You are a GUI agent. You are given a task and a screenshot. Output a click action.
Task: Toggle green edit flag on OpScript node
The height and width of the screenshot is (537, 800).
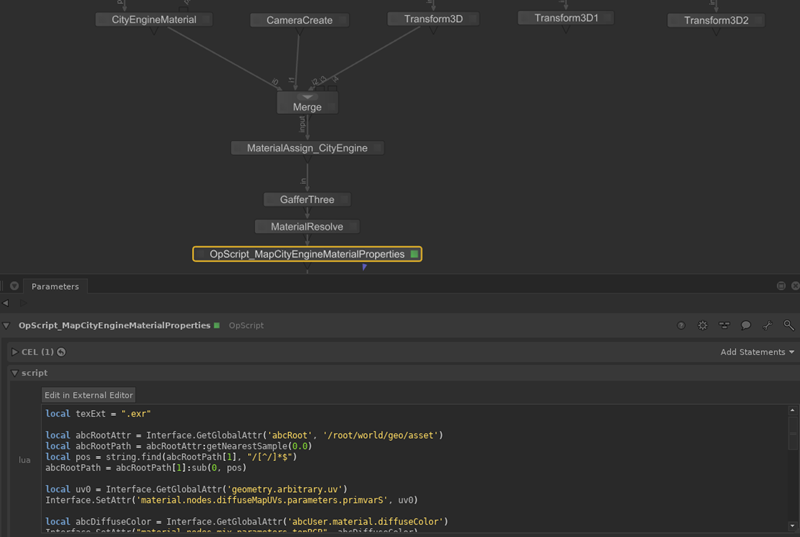pos(414,255)
